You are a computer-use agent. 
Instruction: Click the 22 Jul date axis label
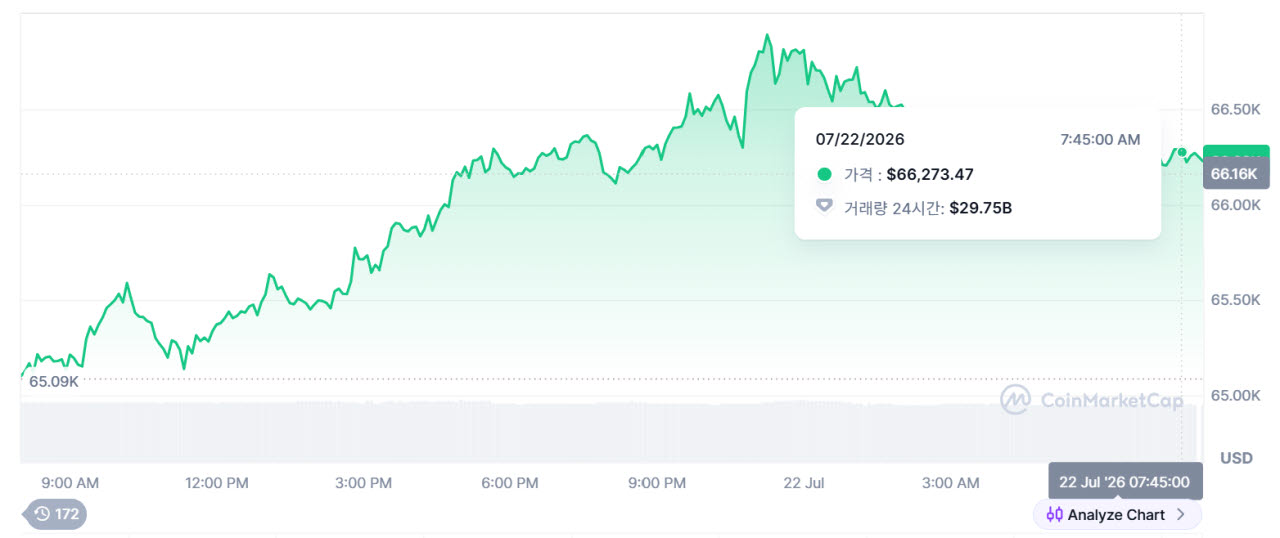point(804,483)
